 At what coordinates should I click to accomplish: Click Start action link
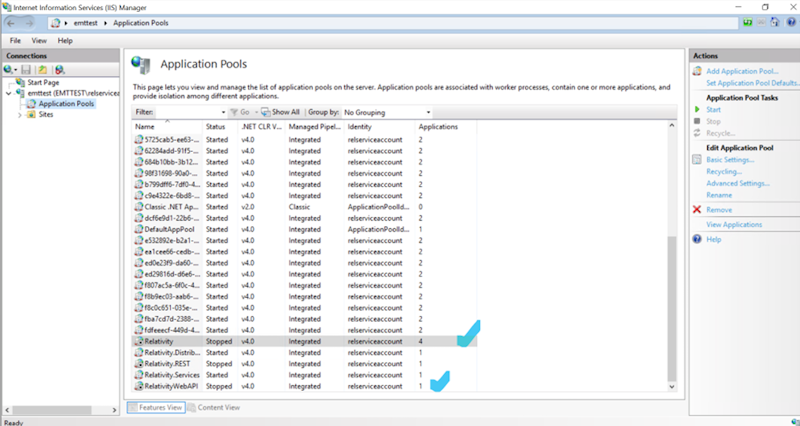(713, 109)
